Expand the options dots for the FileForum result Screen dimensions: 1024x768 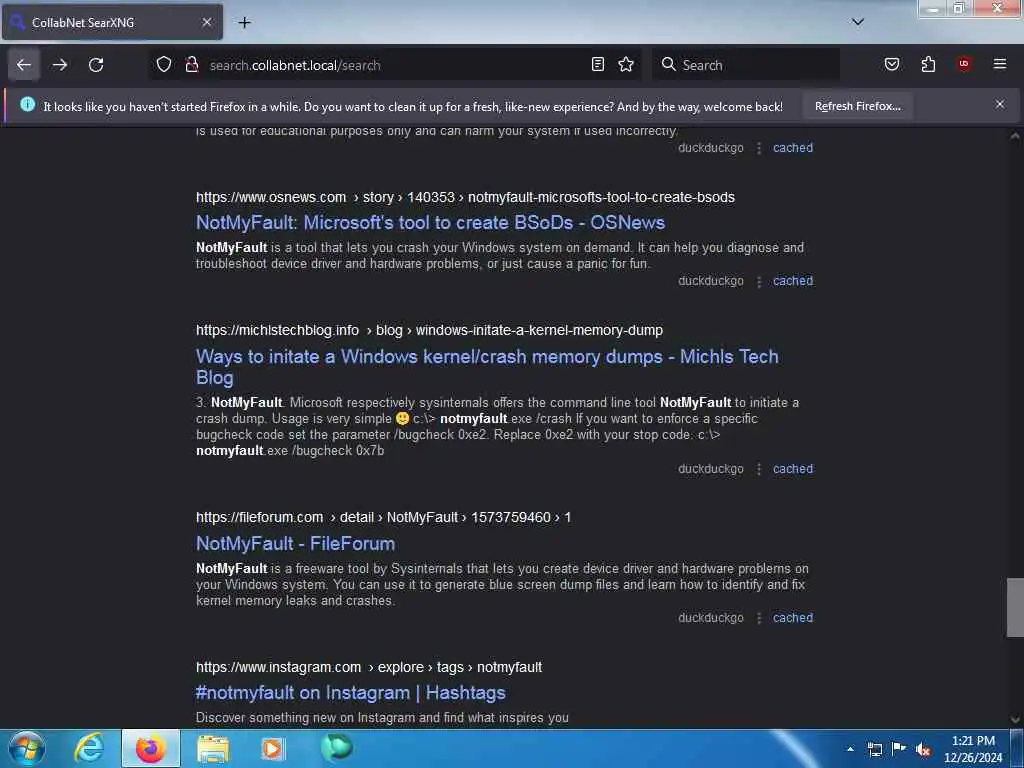pos(759,618)
